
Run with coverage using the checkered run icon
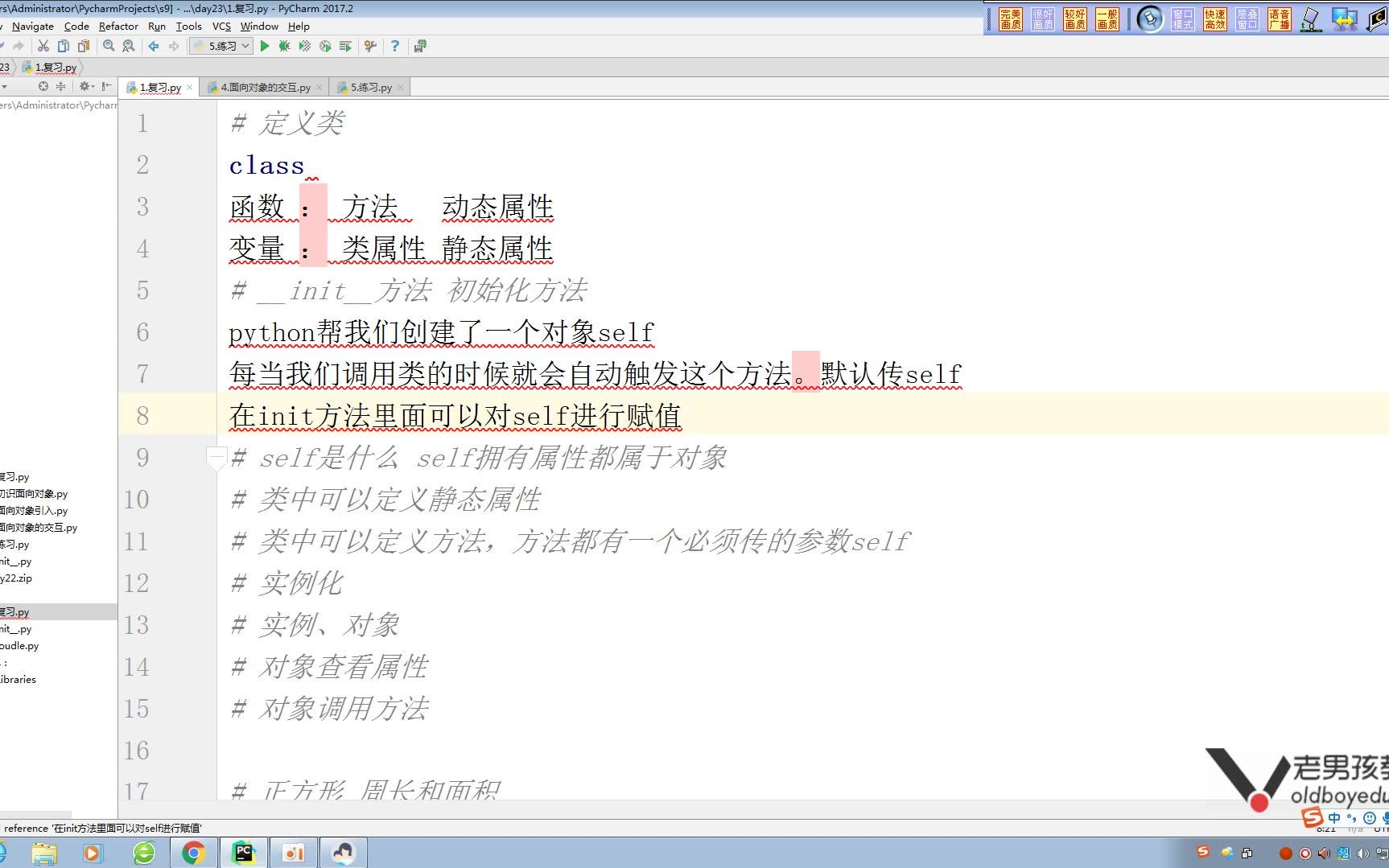[303, 46]
